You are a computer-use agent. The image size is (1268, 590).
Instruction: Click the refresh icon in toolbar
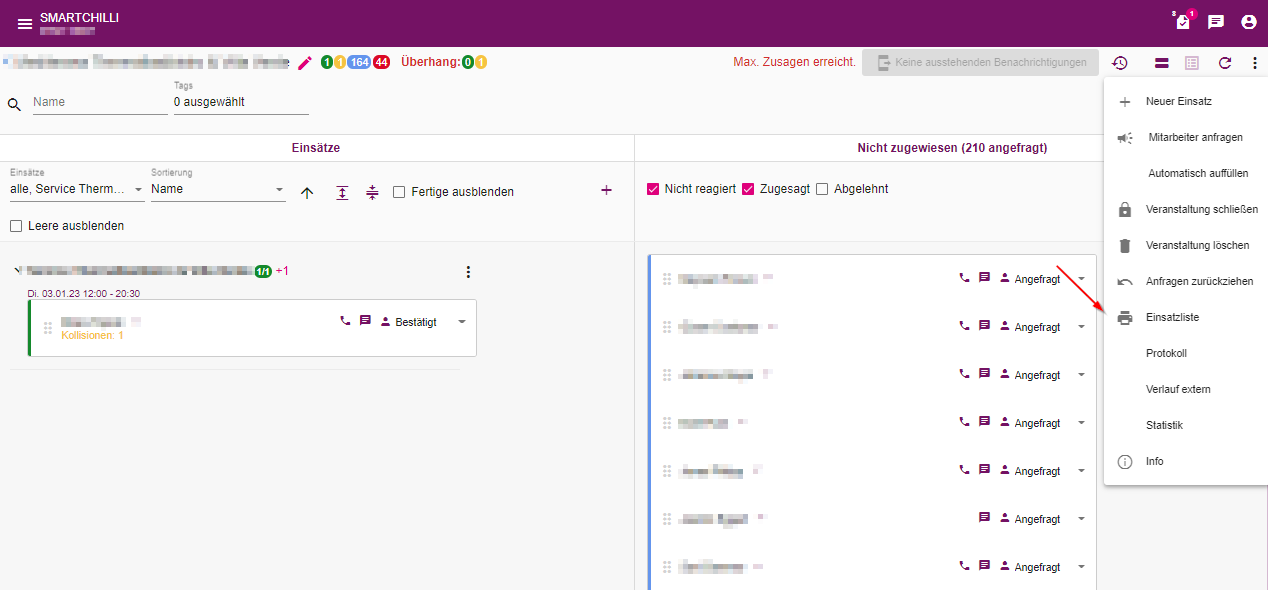coord(1225,63)
